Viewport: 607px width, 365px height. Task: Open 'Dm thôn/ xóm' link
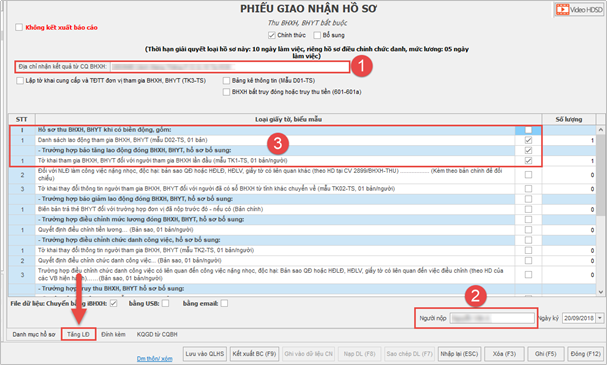click(154, 358)
